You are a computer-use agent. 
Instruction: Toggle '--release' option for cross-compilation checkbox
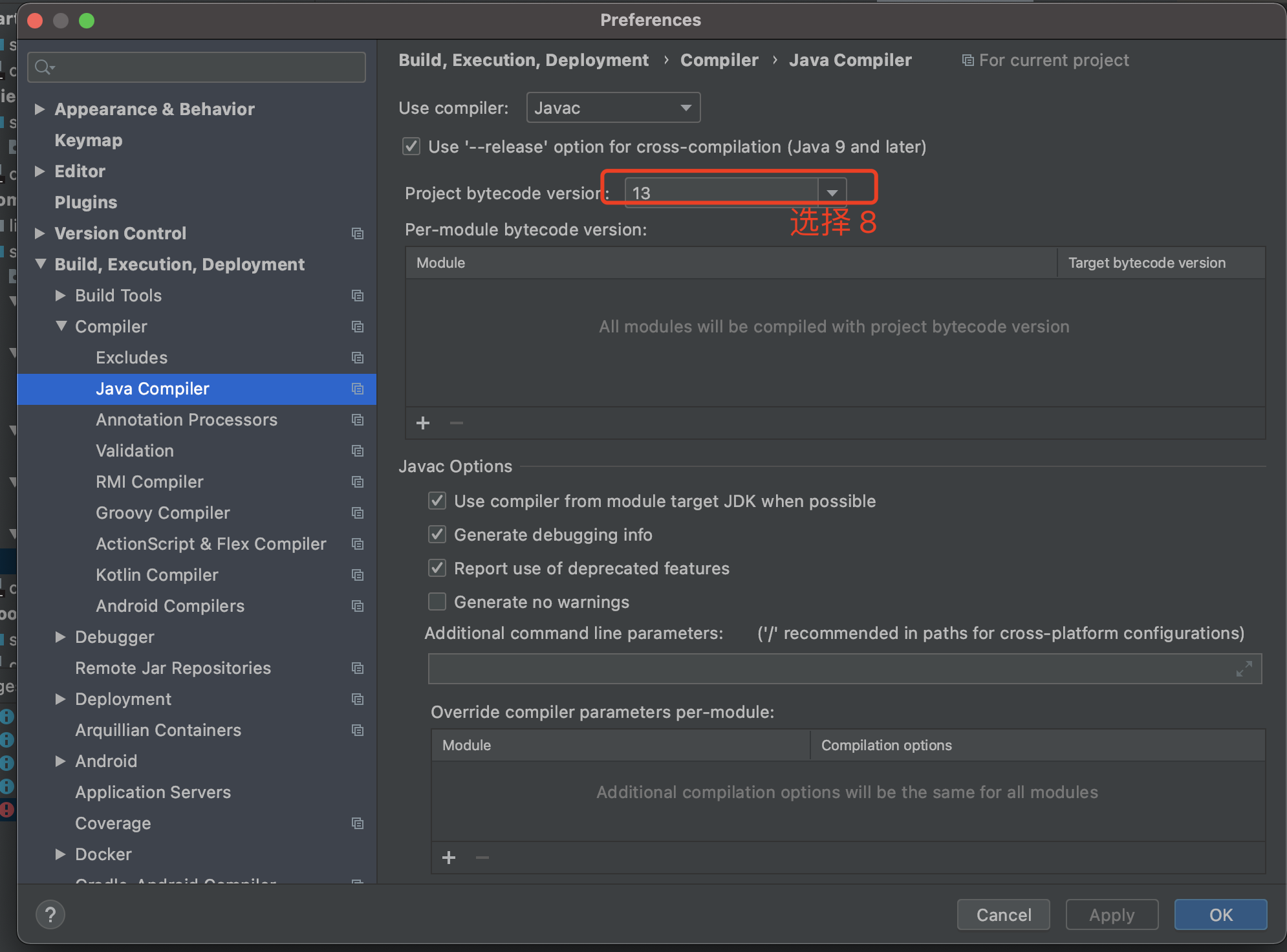pos(411,147)
